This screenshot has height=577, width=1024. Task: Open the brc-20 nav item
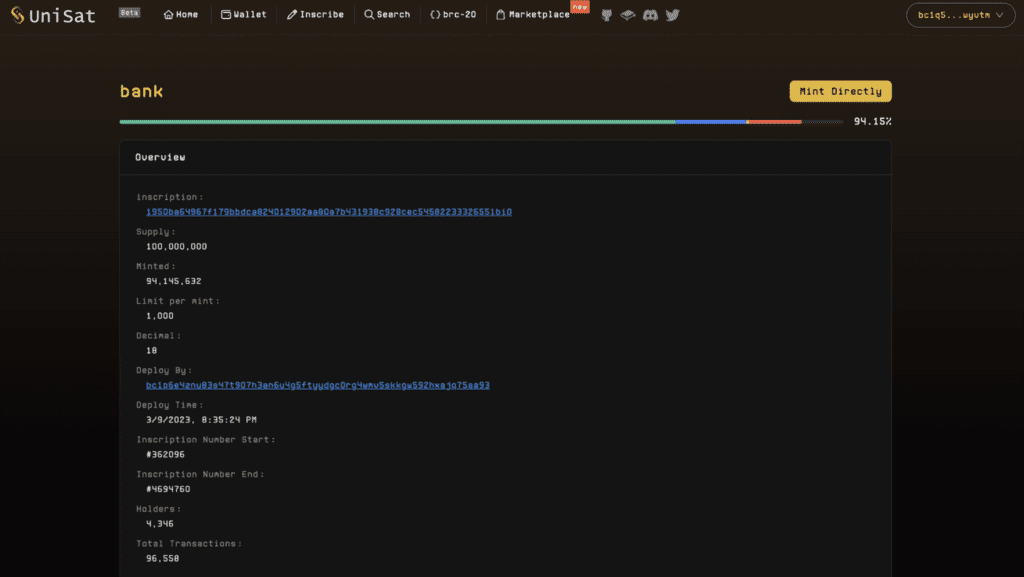[x=453, y=14]
